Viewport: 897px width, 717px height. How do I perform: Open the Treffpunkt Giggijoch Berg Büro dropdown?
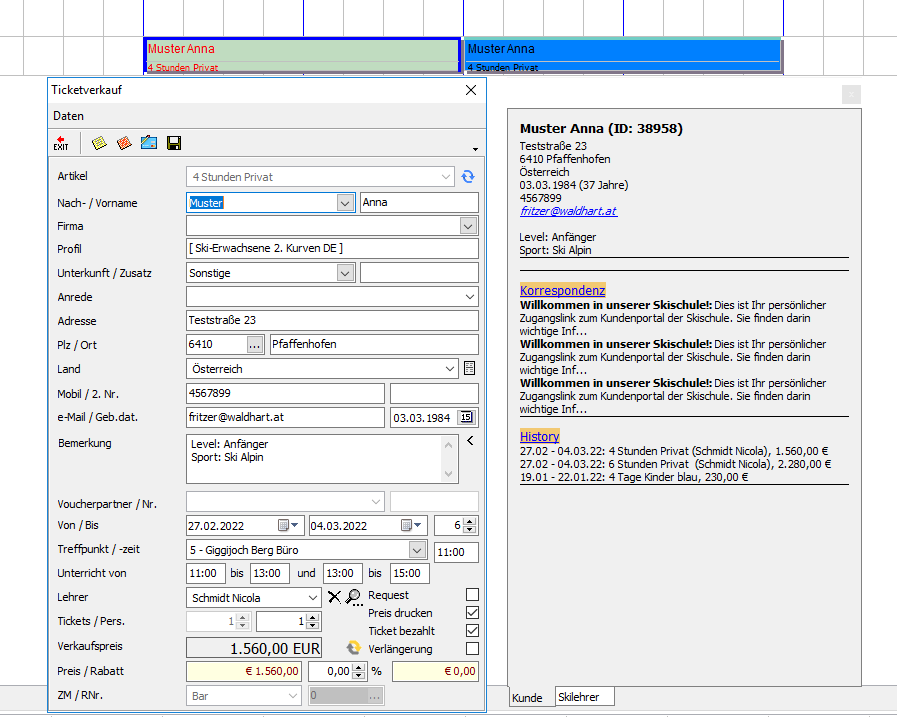(x=418, y=550)
